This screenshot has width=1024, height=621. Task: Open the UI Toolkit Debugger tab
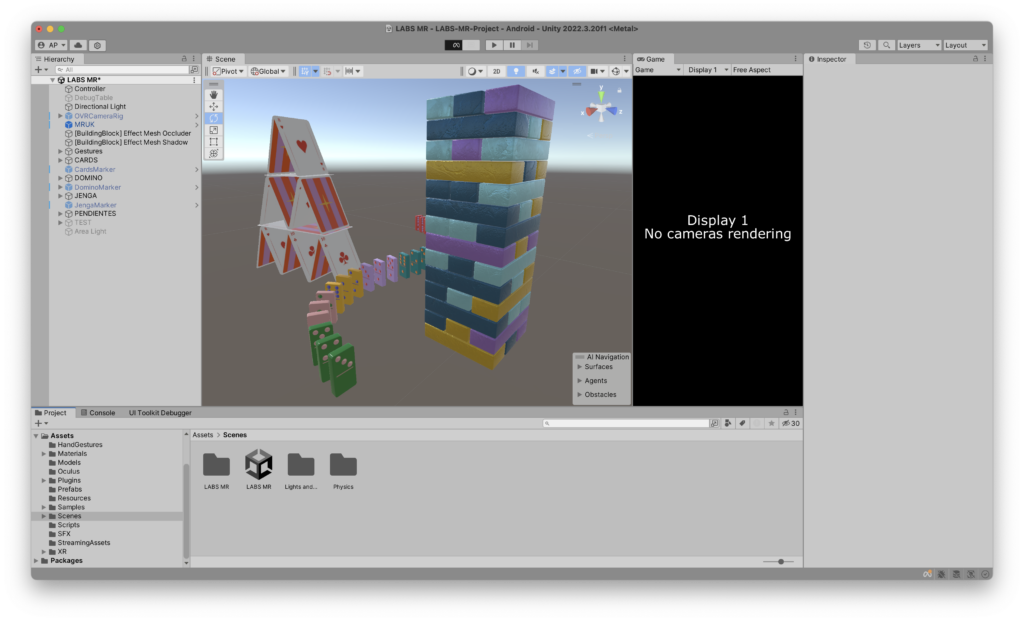tap(159, 412)
